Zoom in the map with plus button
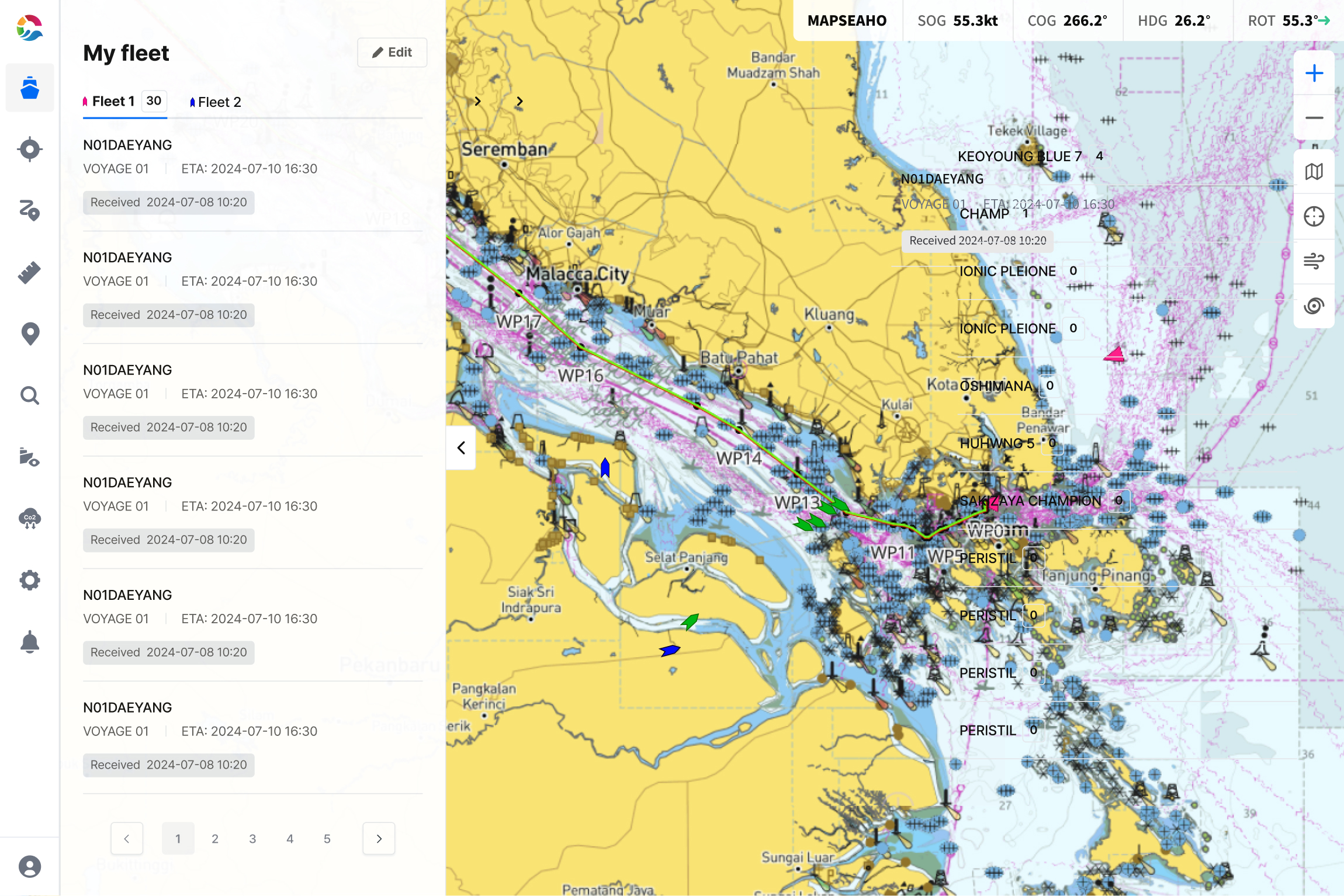 coord(1314,73)
